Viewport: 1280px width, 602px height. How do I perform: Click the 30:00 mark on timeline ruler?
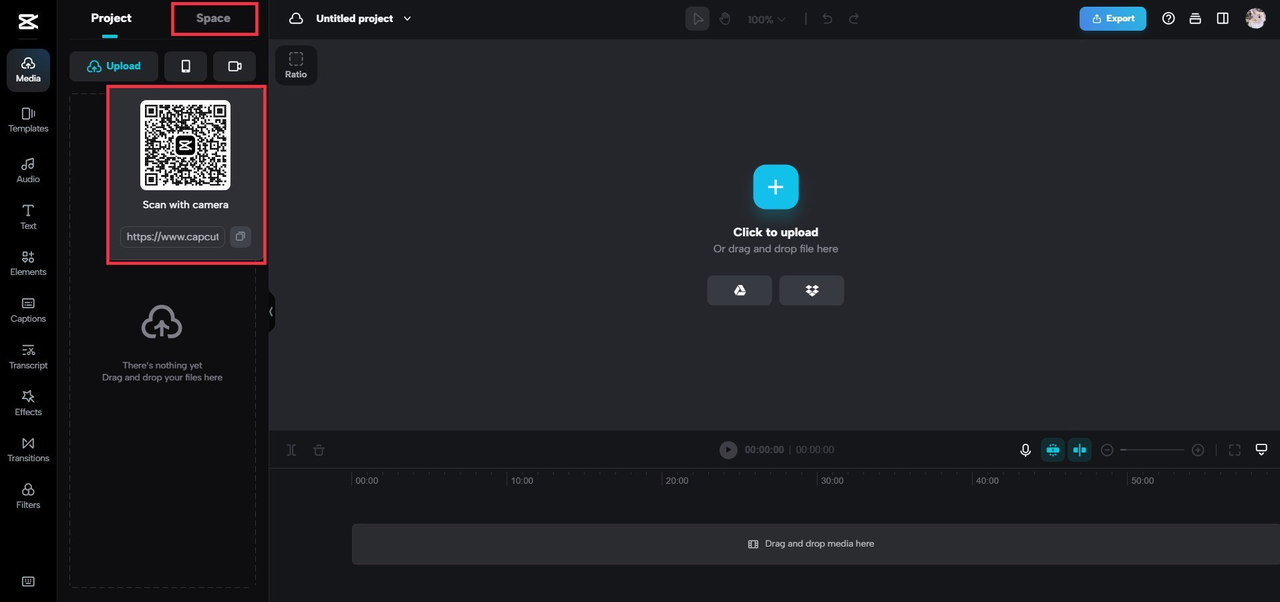(x=832, y=481)
